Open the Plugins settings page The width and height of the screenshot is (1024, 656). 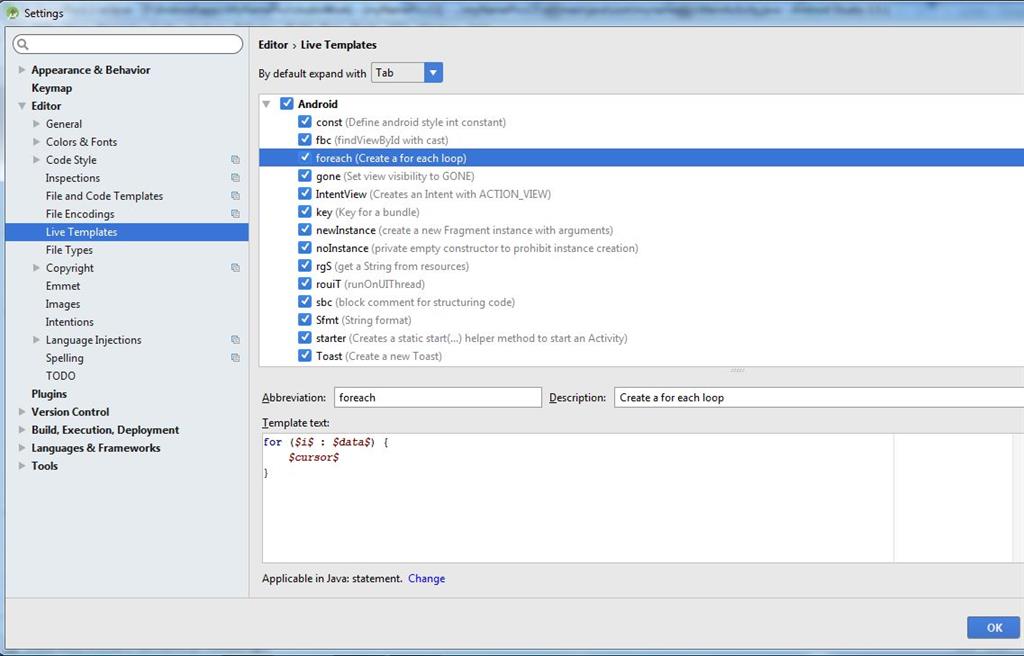tap(49, 394)
